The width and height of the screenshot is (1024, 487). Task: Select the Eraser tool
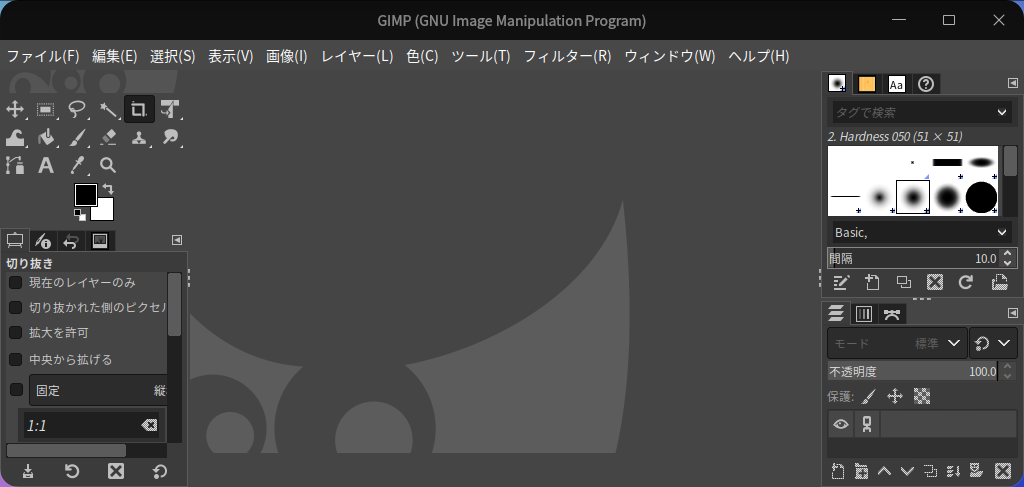click(x=108, y=138)
